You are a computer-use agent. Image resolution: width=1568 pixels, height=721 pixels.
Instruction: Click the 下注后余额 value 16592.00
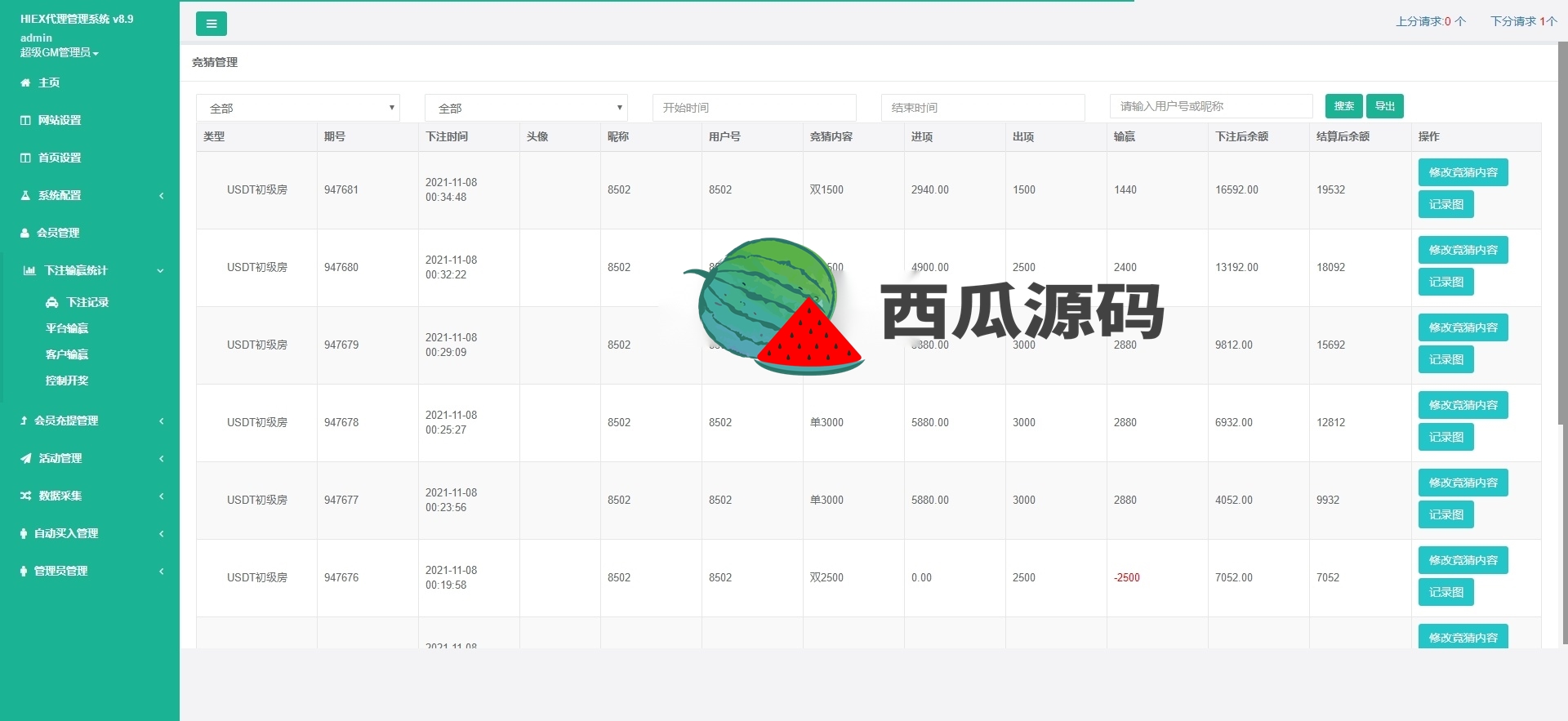(1236, 189)
